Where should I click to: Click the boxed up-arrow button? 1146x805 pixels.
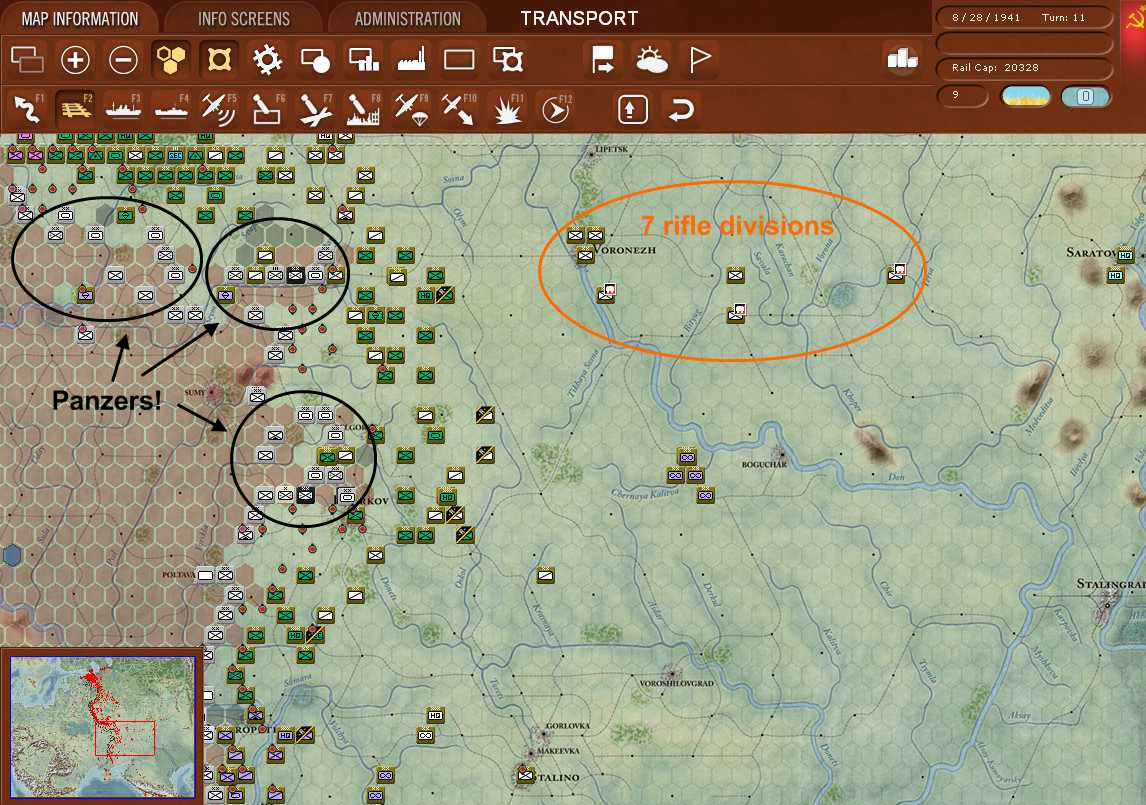pos(632,110)
